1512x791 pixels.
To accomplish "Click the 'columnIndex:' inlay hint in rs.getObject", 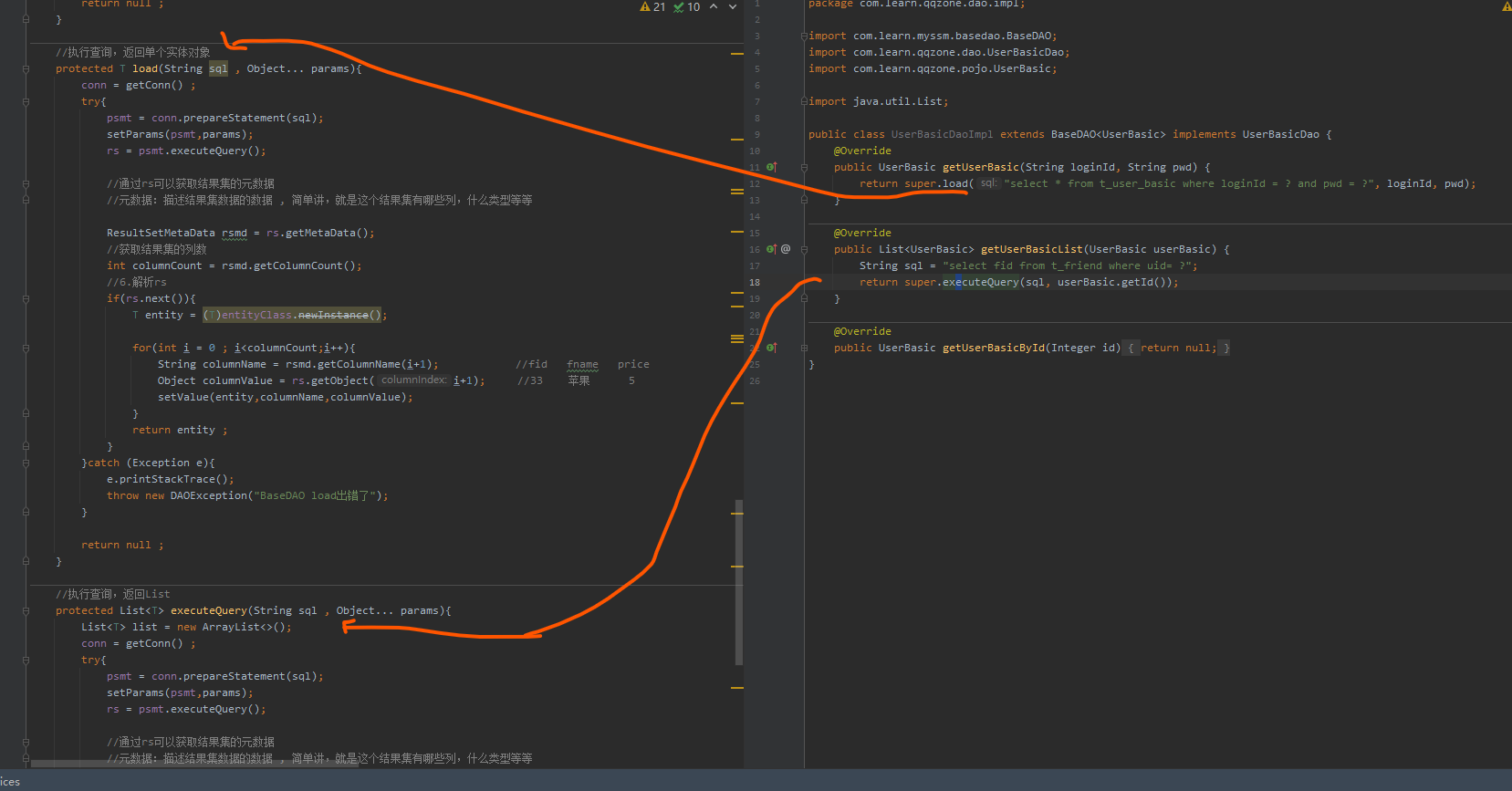I will point(413,380).
